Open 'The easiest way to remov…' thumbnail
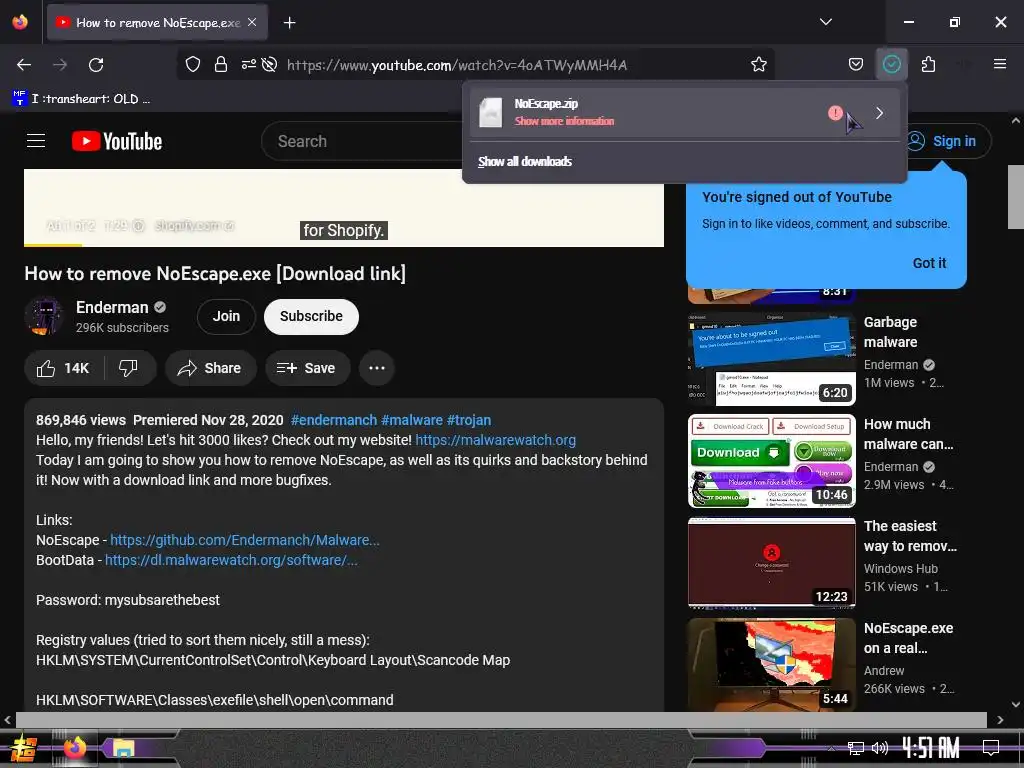Viewport: 1024px width, 768px height. [x=771, y=563]
